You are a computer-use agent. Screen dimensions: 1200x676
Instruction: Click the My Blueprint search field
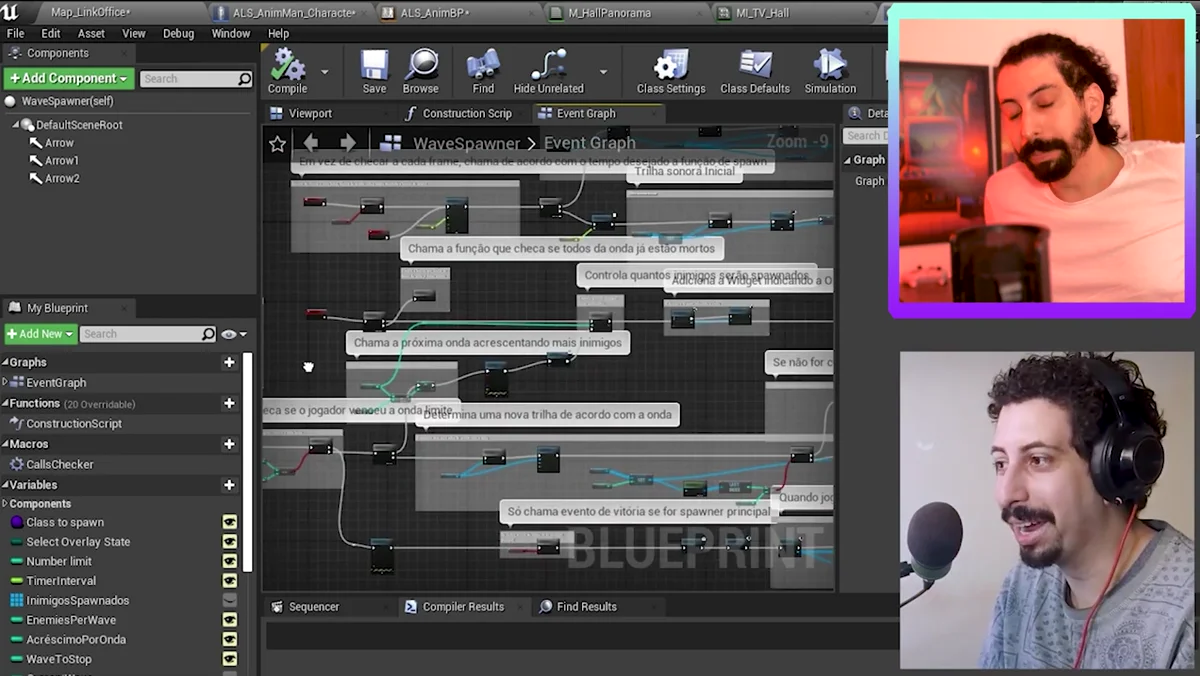pos(148,334)
